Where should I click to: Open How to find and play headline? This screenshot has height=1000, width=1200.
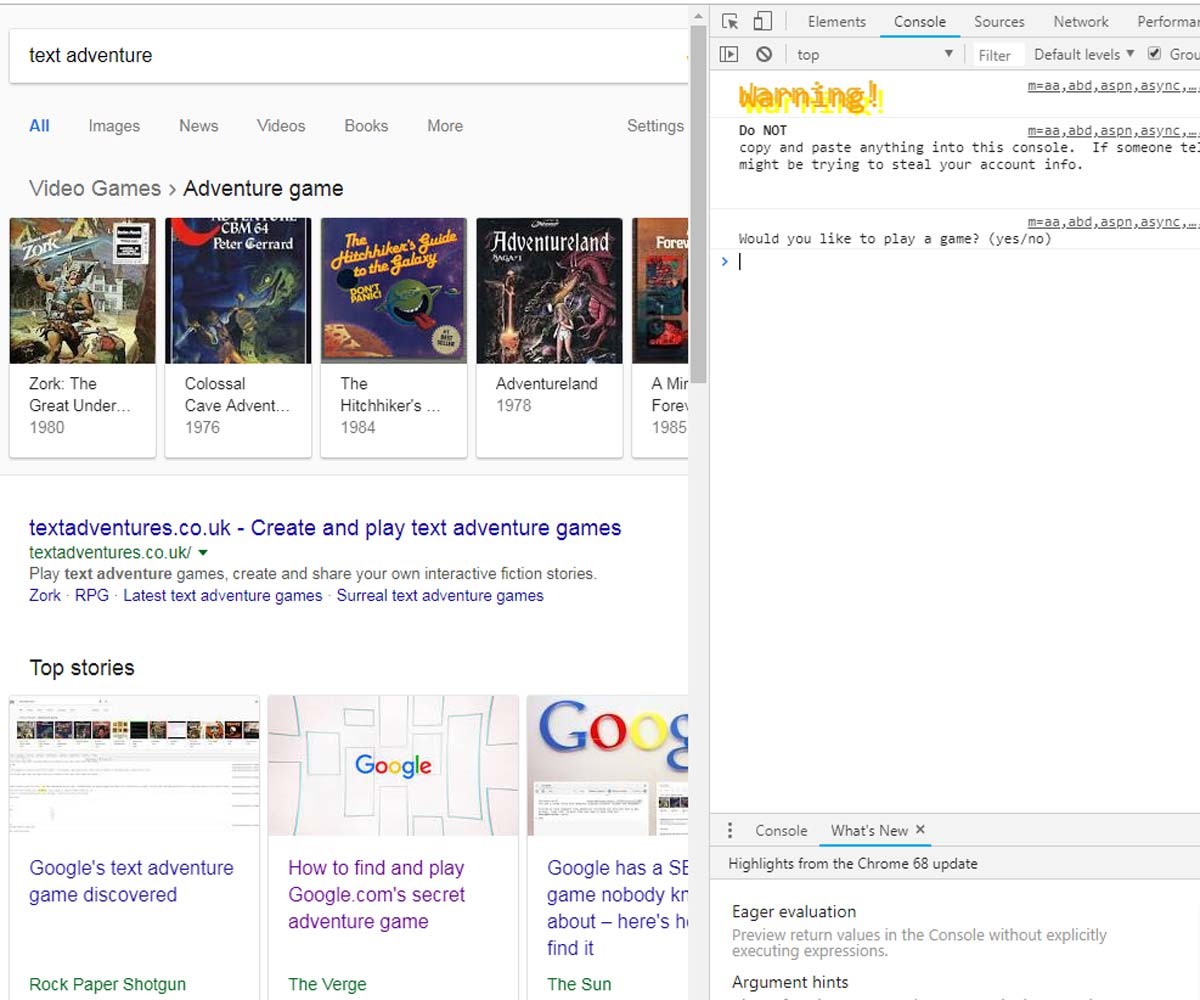(376, 894)
